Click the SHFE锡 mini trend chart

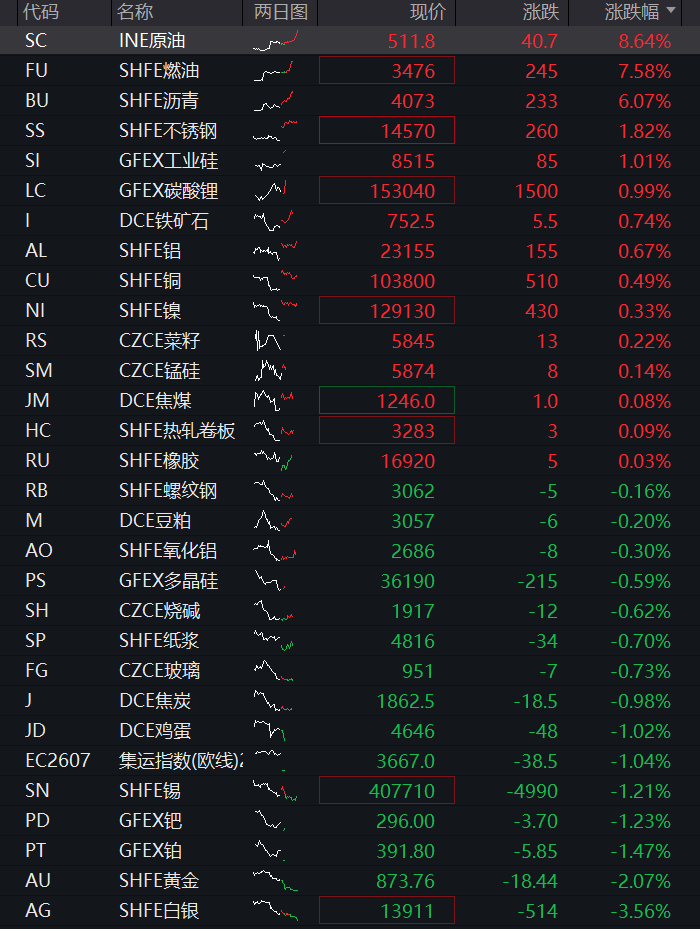tap(276, 791)
